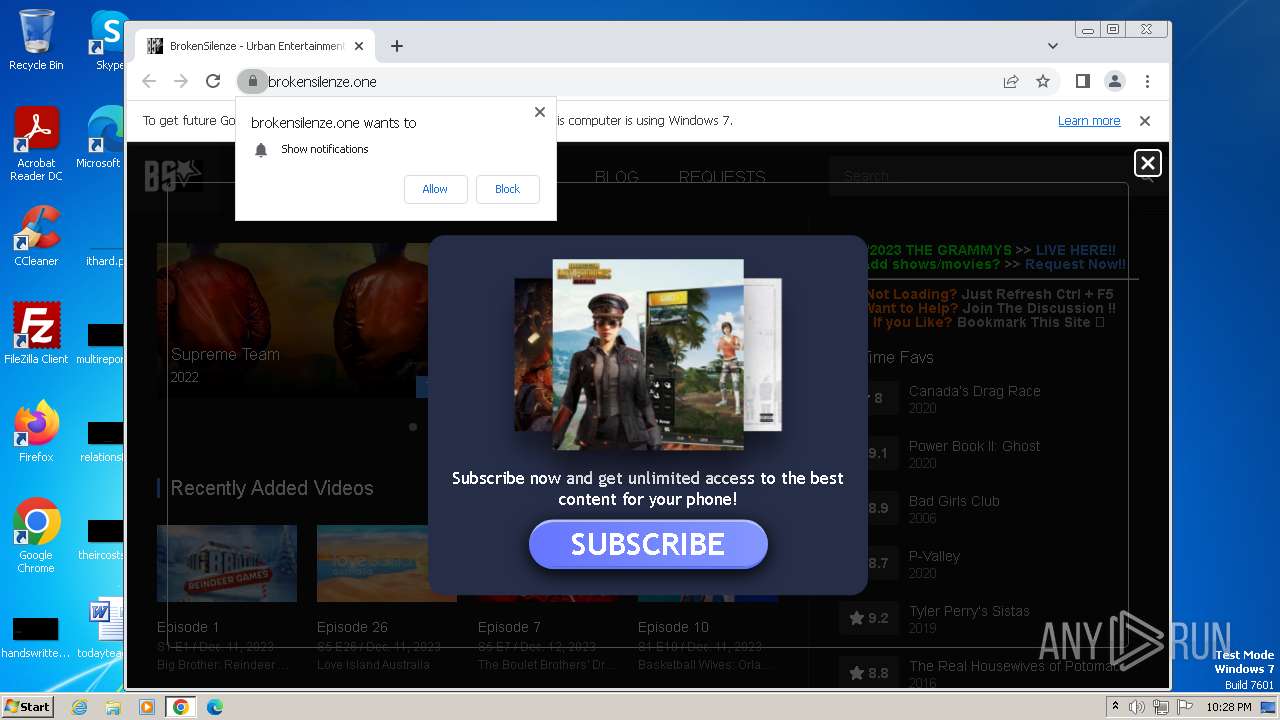Toggle the Chrome side panel icon
The width and height of the screenshot is (1280, 720).
[1082, 81]
